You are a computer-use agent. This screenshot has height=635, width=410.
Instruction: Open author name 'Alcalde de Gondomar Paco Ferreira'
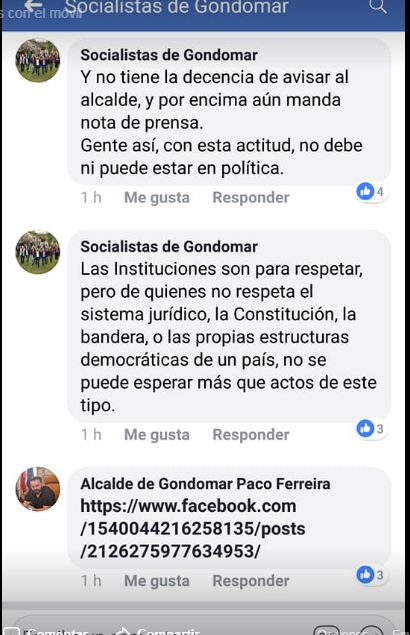click(205, 484)
